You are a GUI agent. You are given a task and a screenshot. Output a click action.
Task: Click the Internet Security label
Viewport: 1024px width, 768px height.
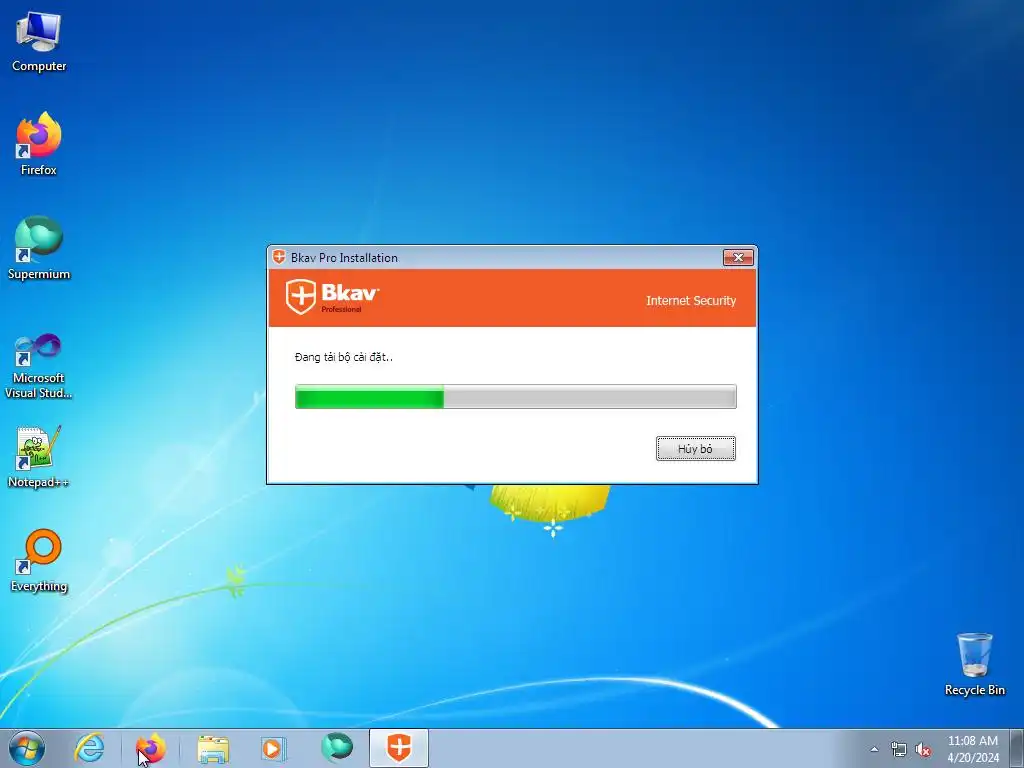click(691, 300)
